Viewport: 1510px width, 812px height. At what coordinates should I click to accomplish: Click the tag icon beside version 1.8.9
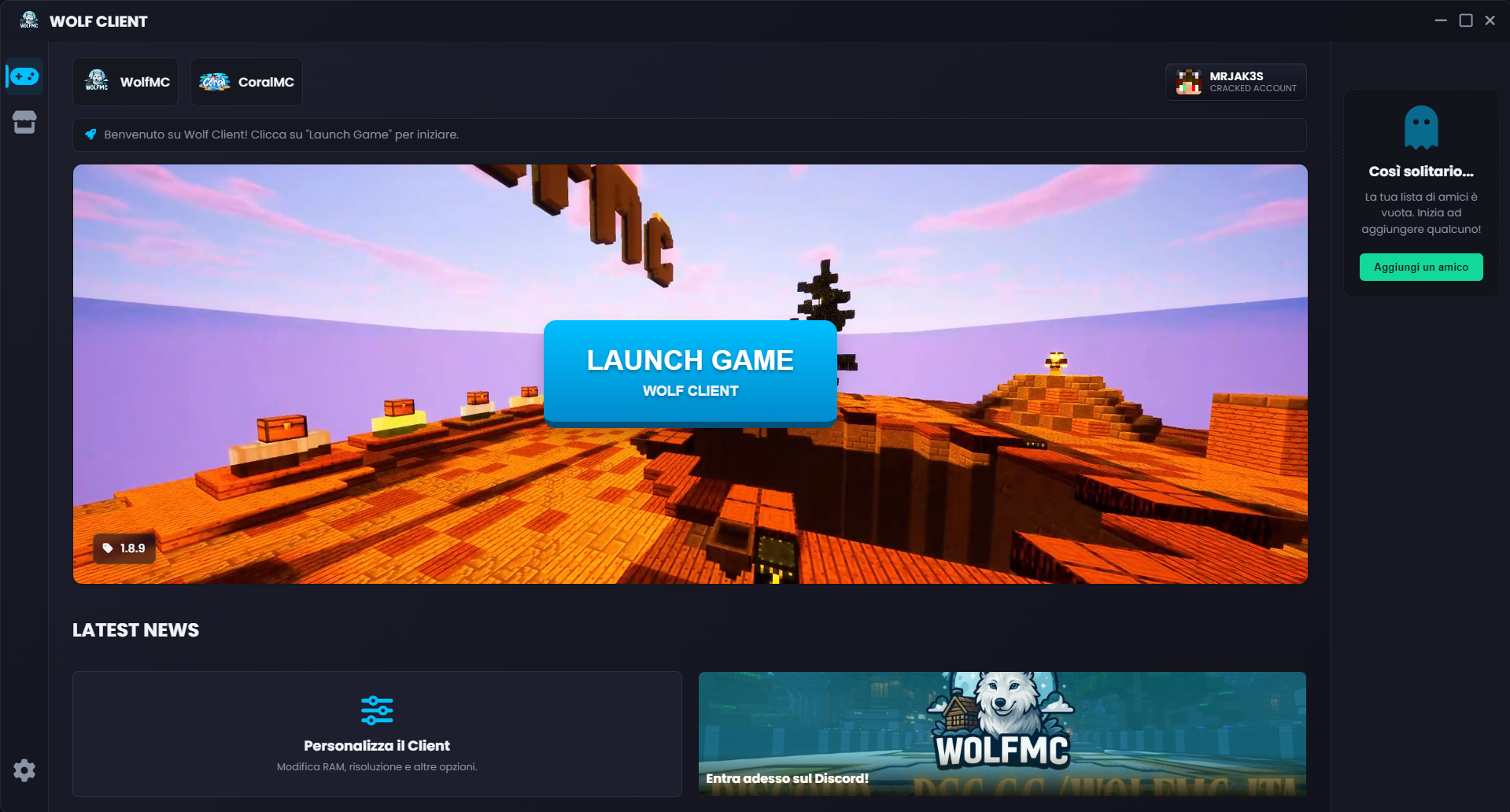[108, 548]
